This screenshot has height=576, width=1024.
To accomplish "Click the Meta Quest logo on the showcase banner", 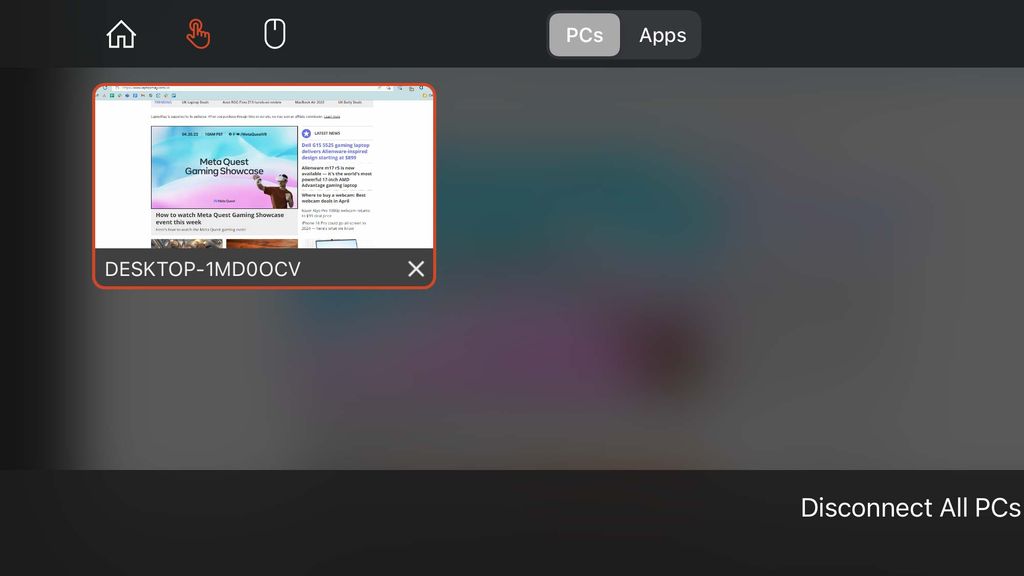I will [x=224, y=200].
